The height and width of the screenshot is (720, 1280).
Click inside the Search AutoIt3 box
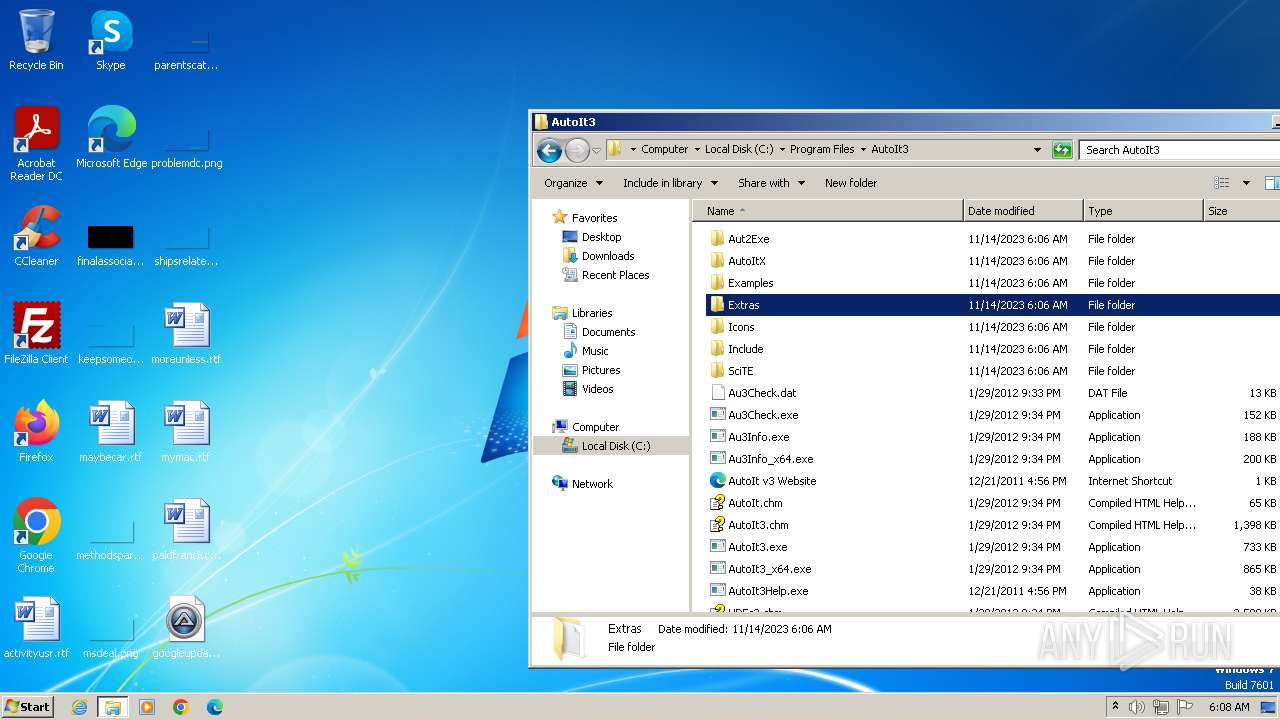(1180, 150)
